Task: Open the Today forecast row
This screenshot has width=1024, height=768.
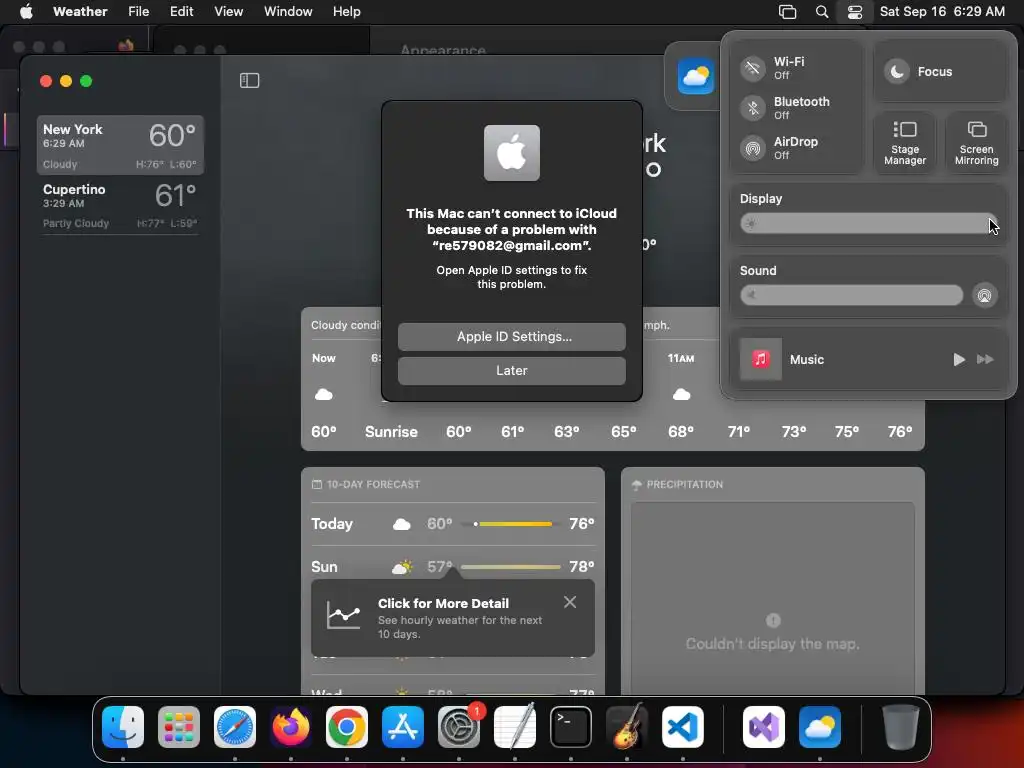Action: [x=453, y=524]
